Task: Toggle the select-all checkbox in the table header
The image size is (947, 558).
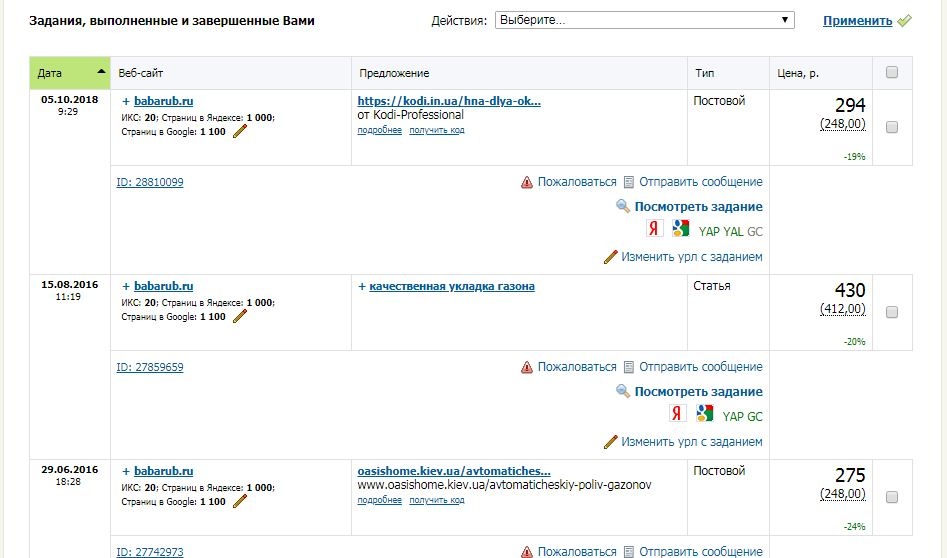Action: [x=892, y=72]
